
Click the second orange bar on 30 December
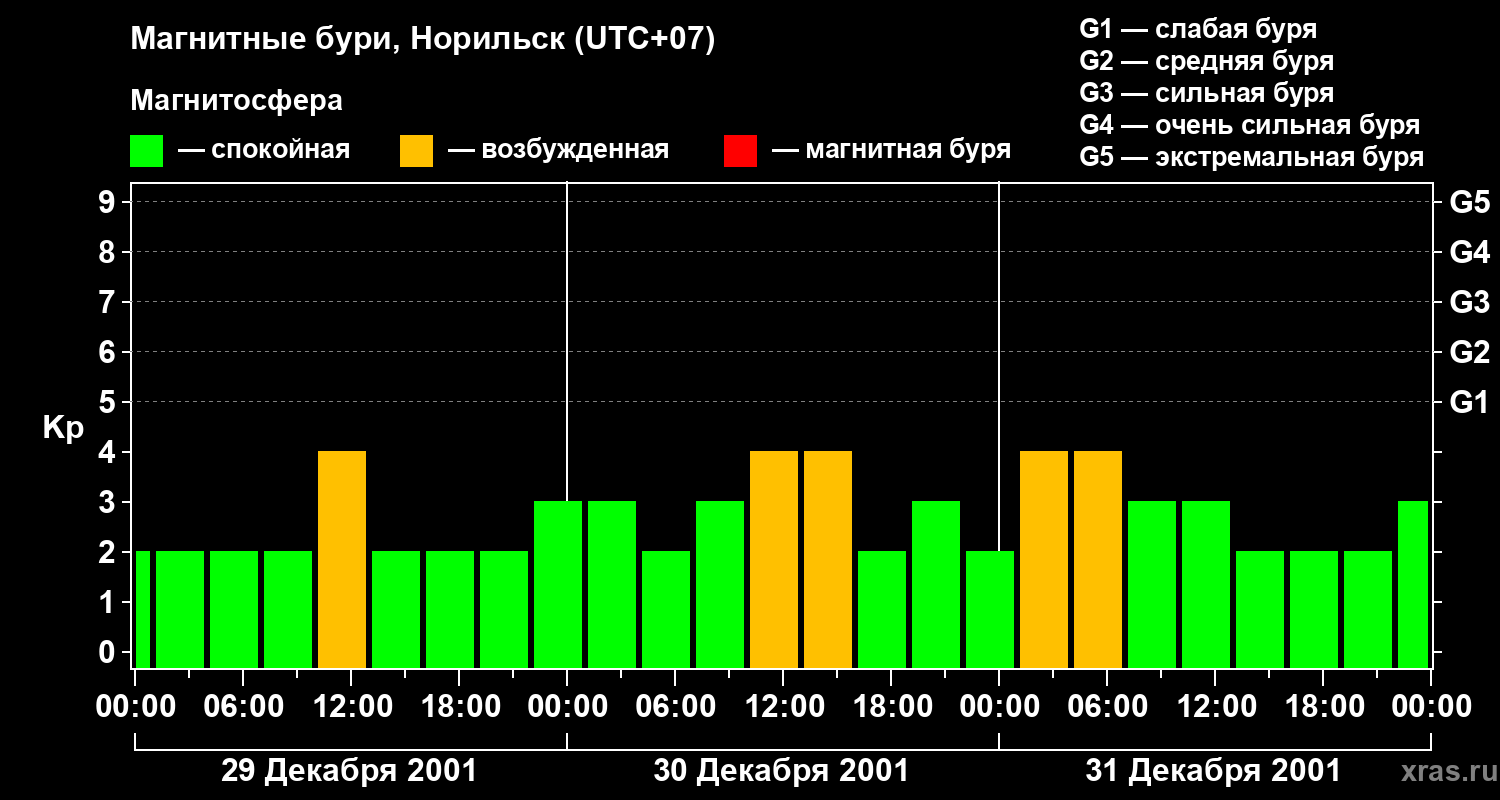click(828, 560)
